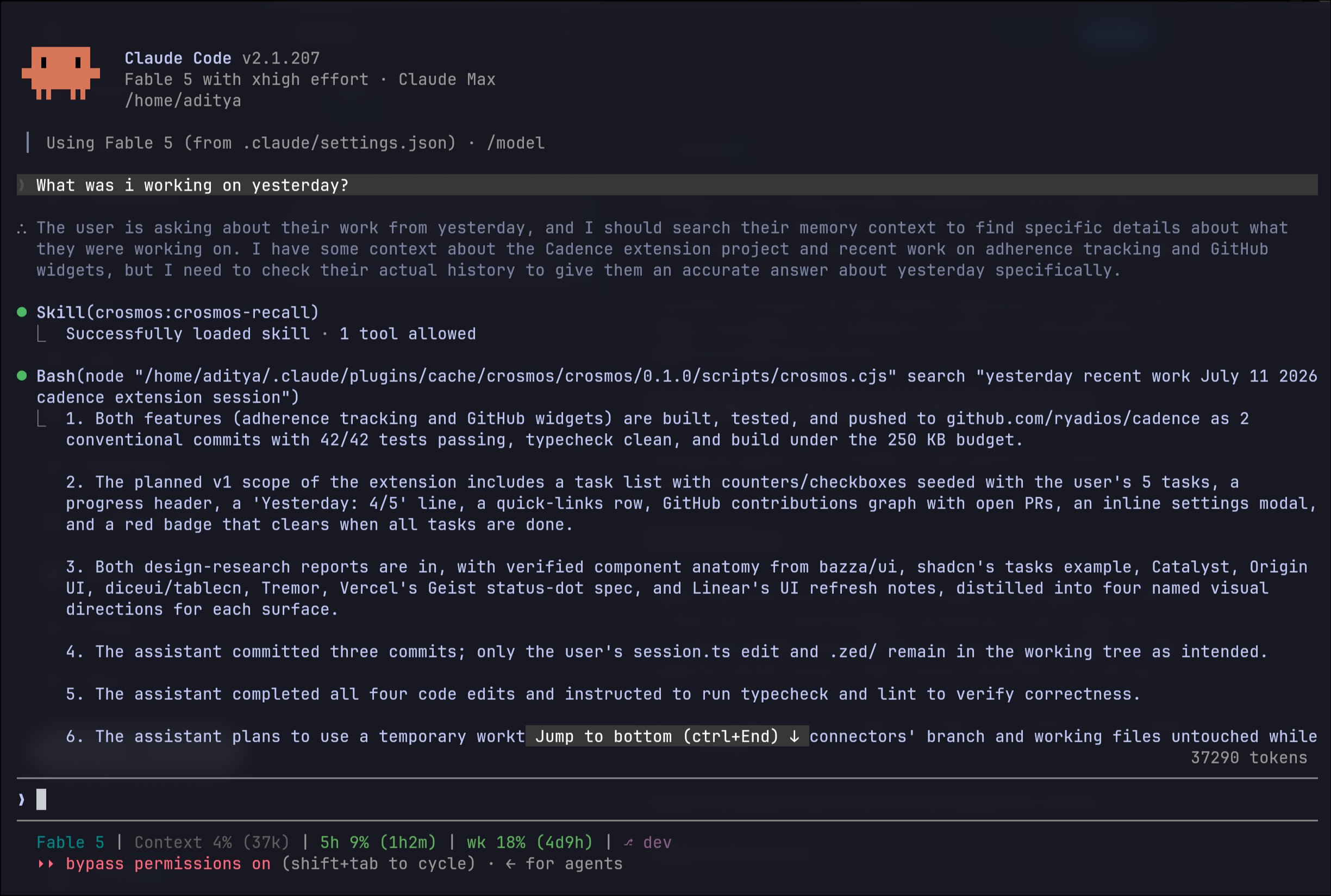Select the "What was i working on yesterday?" prompt
The height and width of the screenshot is (896, 1331).
[667, 185]
